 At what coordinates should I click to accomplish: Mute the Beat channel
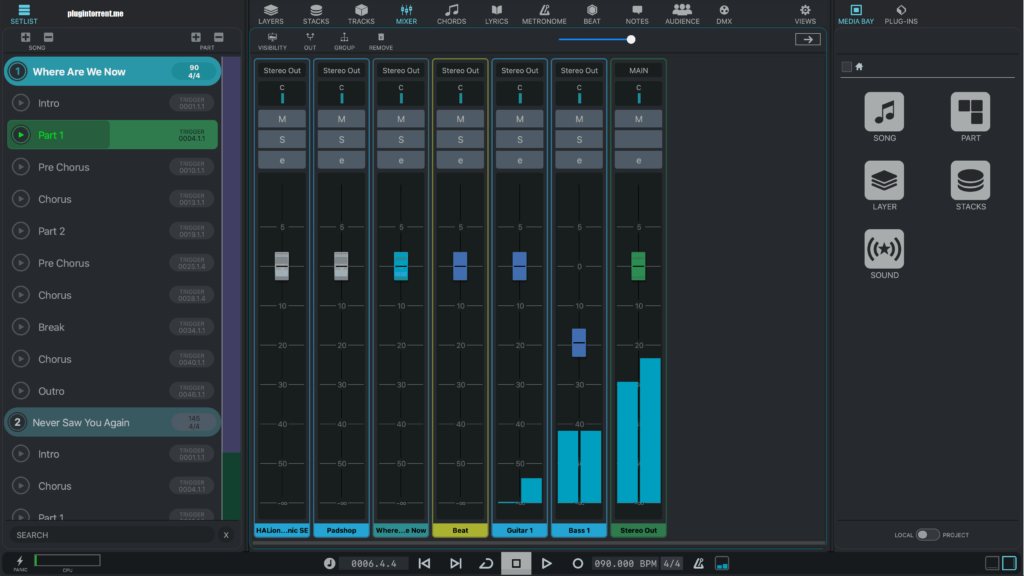460,119
